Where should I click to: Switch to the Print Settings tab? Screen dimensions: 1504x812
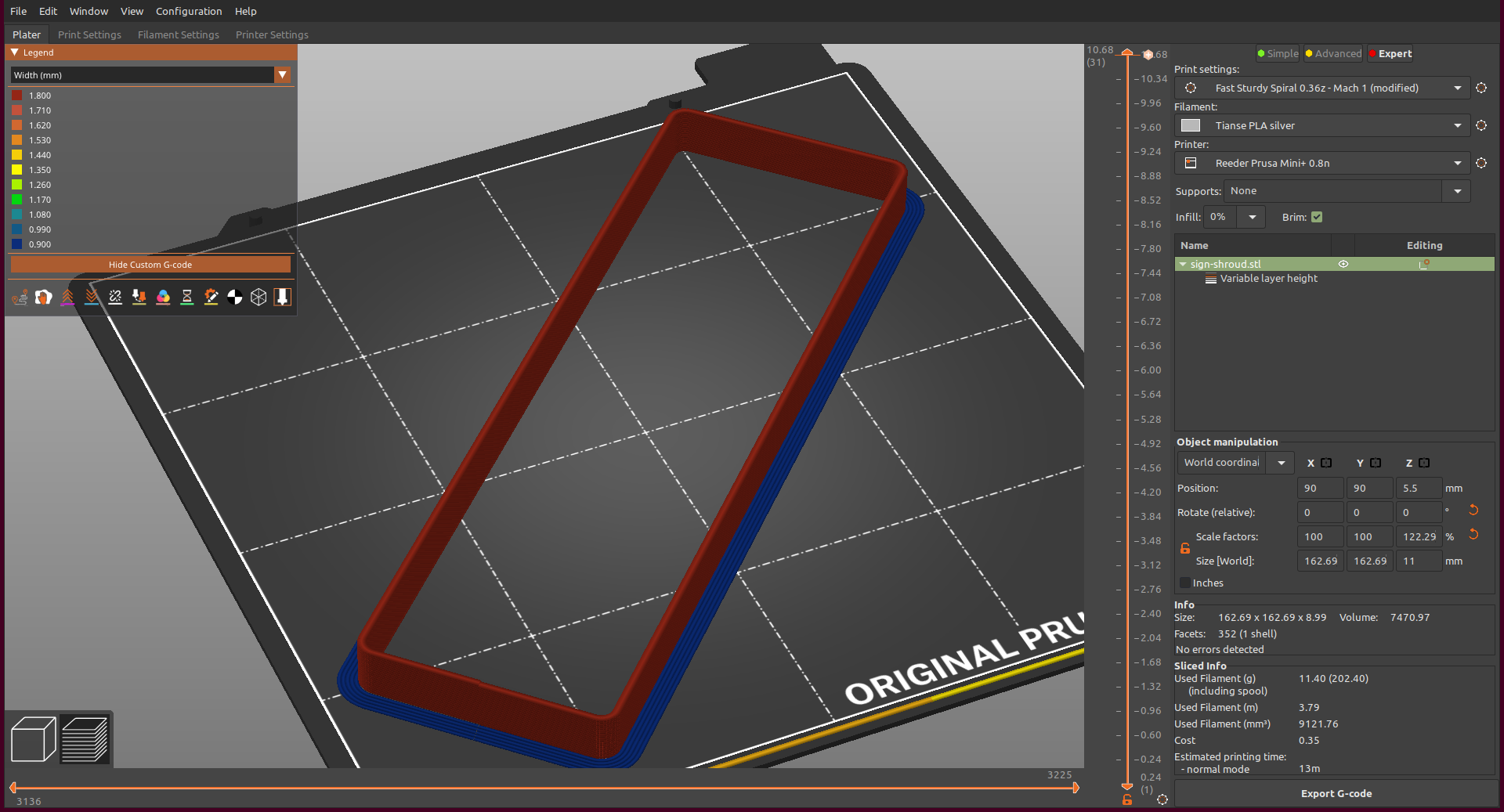[x=89, y=34]
